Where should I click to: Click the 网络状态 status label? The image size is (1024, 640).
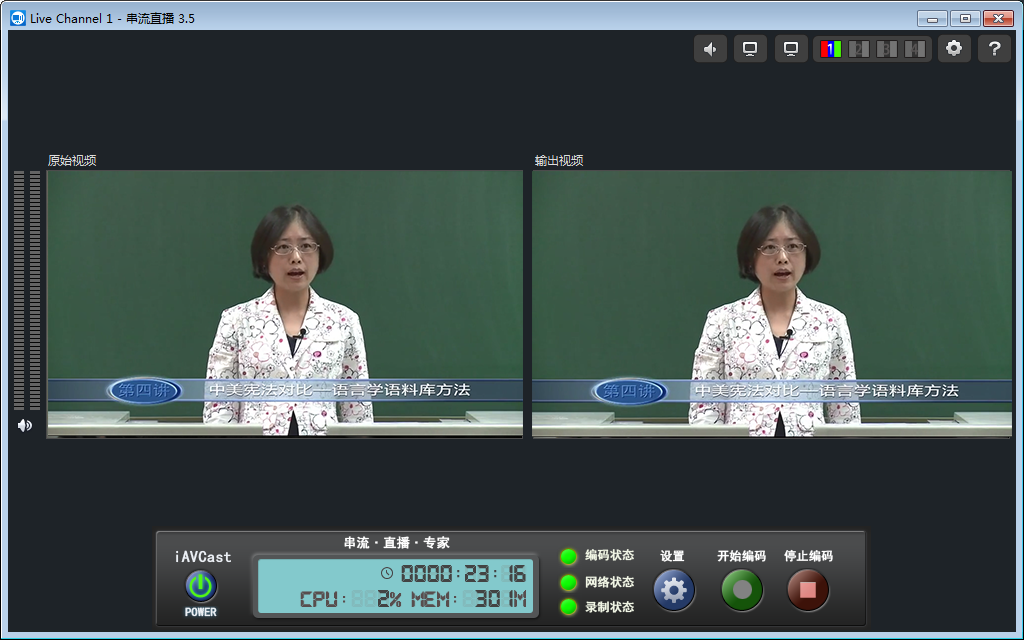[609, 582]
